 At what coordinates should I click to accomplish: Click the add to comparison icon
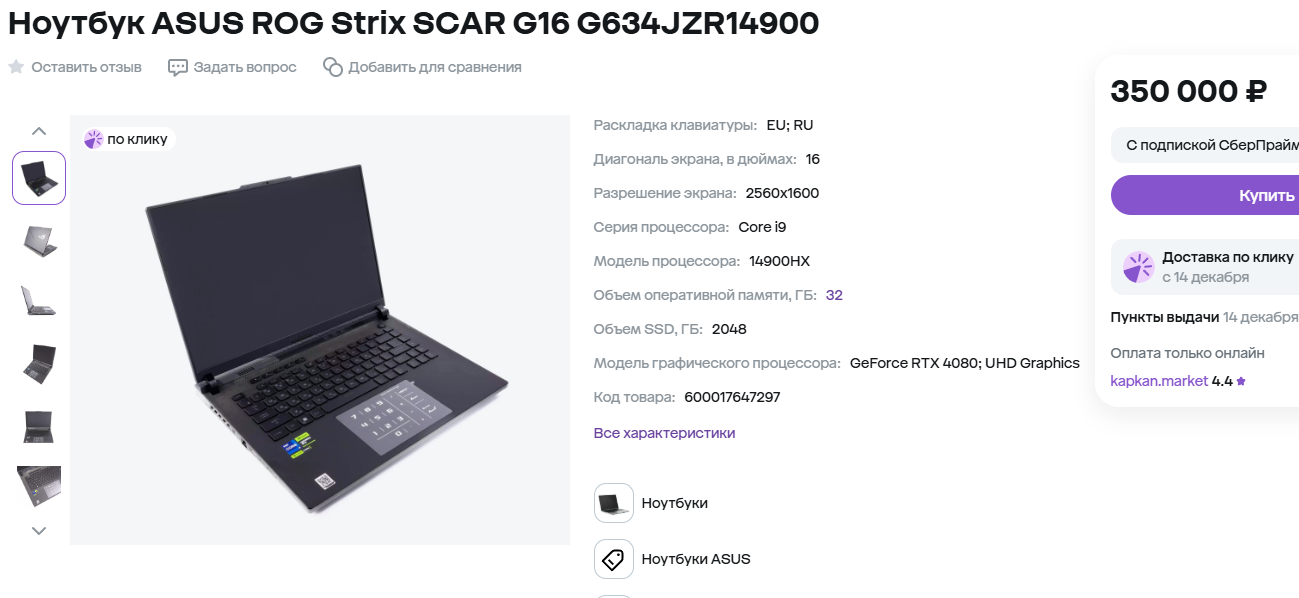pos(333,67)
